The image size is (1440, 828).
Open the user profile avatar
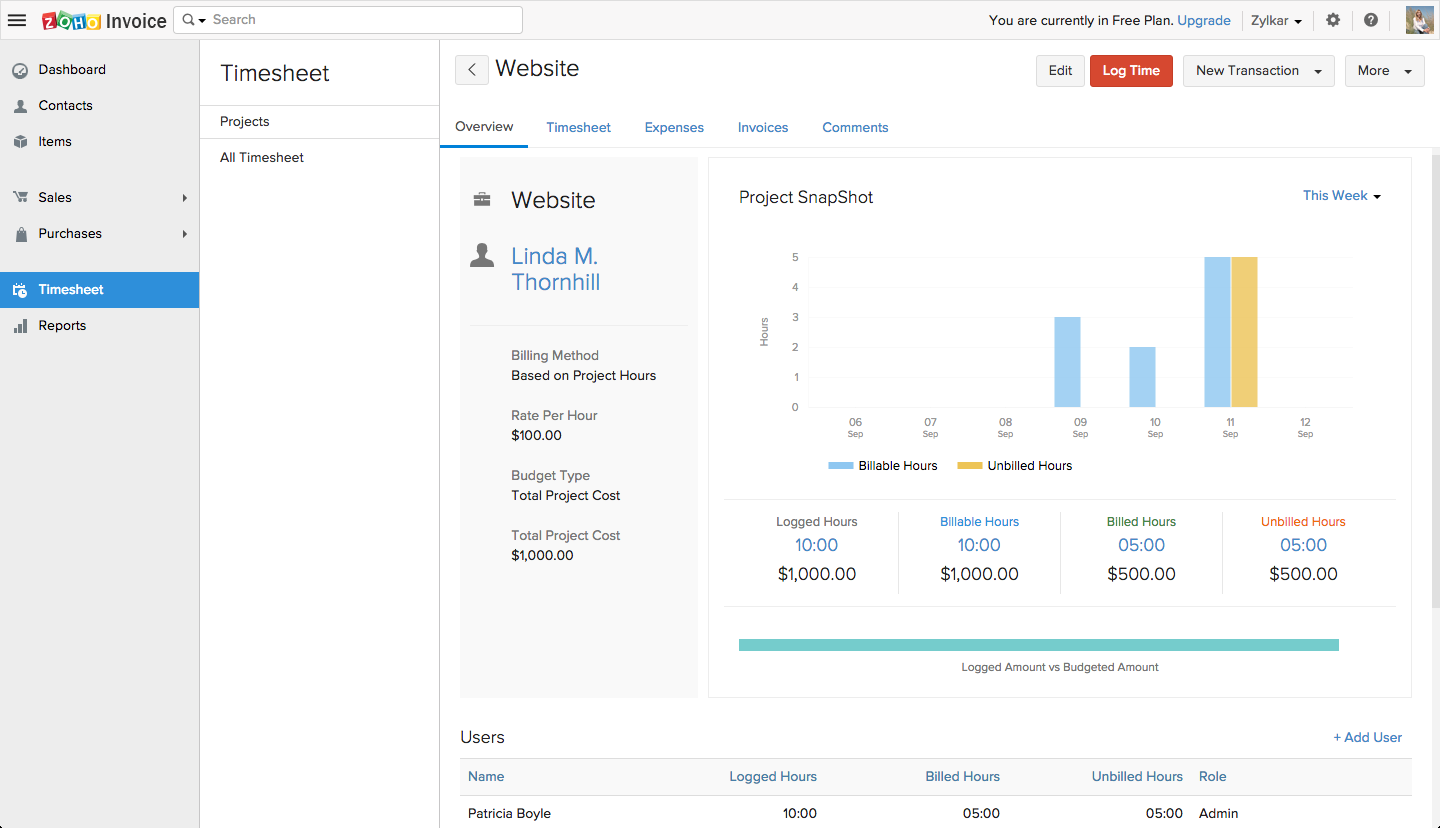tap(1419, 20)
